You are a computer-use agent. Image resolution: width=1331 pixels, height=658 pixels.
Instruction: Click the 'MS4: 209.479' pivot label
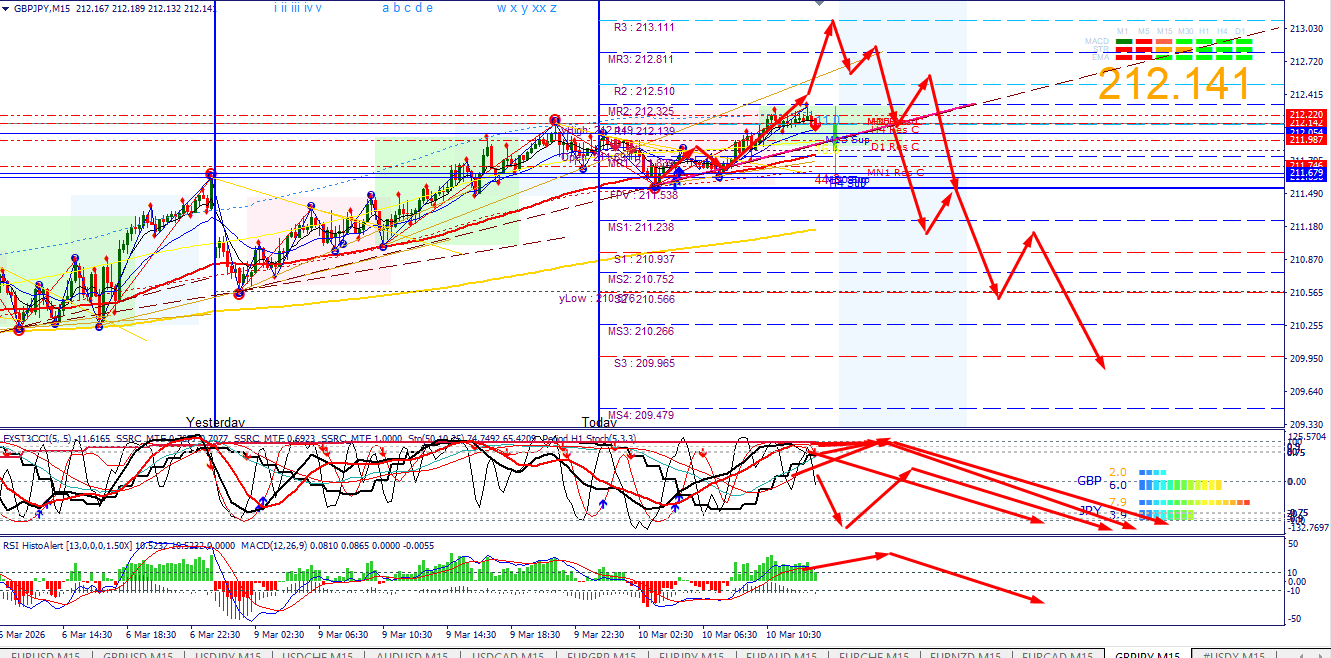(x=641, y=415)
